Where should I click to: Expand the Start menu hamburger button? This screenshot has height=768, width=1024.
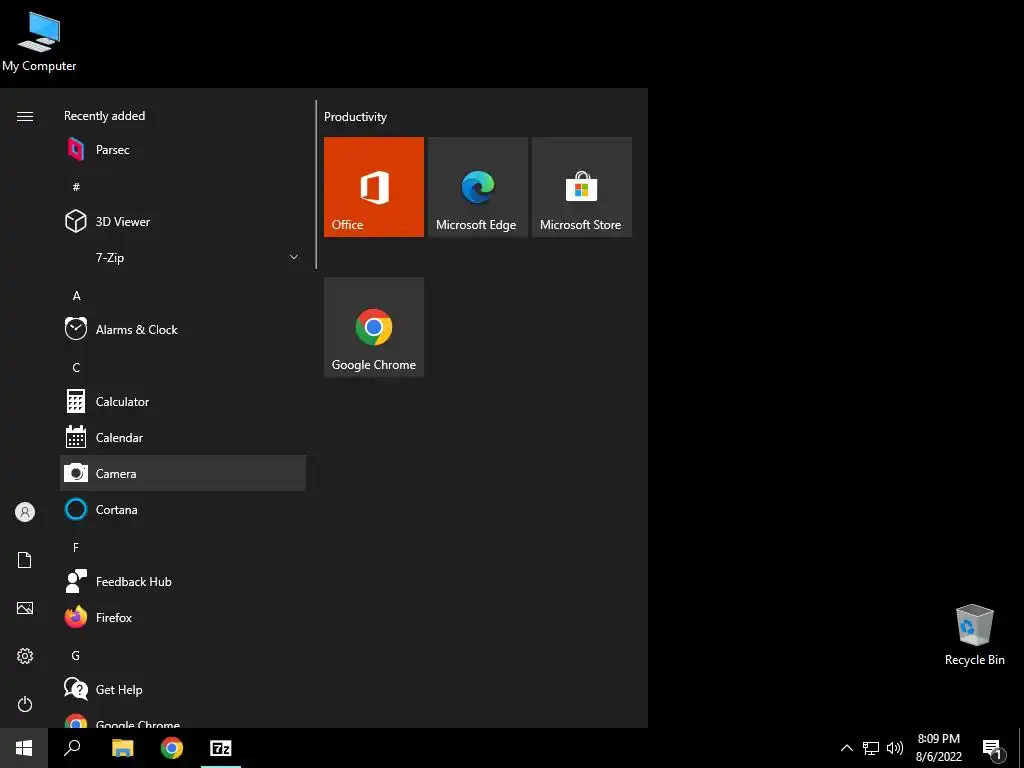(25, 116)
